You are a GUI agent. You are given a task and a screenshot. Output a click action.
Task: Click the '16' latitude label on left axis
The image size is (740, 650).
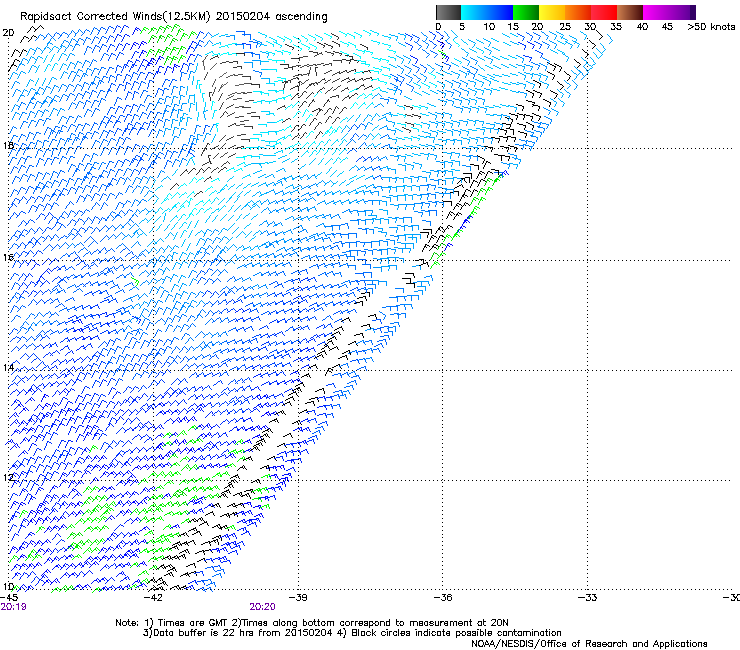[8, 258]
